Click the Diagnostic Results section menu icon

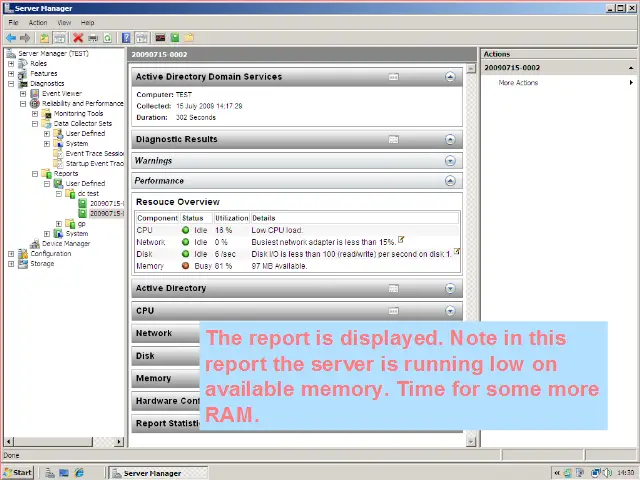pyautogui.click(x=393, y=140)
